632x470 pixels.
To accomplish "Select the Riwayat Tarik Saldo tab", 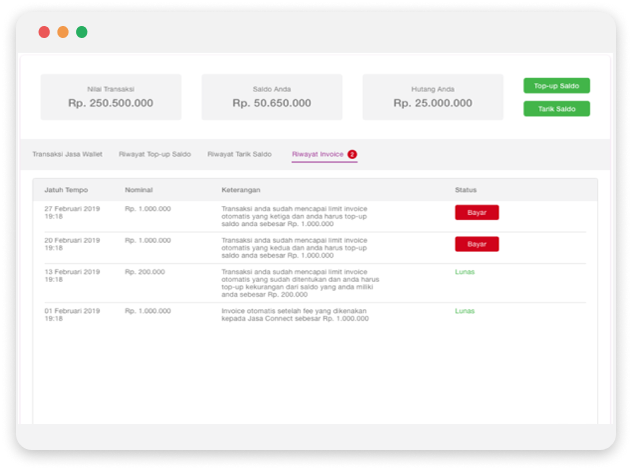I will (239, 154).
